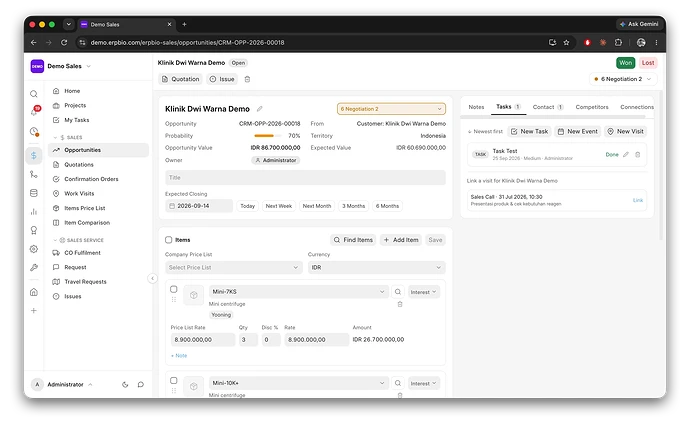Click Qty field for Mini-7KS

point(248,340)
